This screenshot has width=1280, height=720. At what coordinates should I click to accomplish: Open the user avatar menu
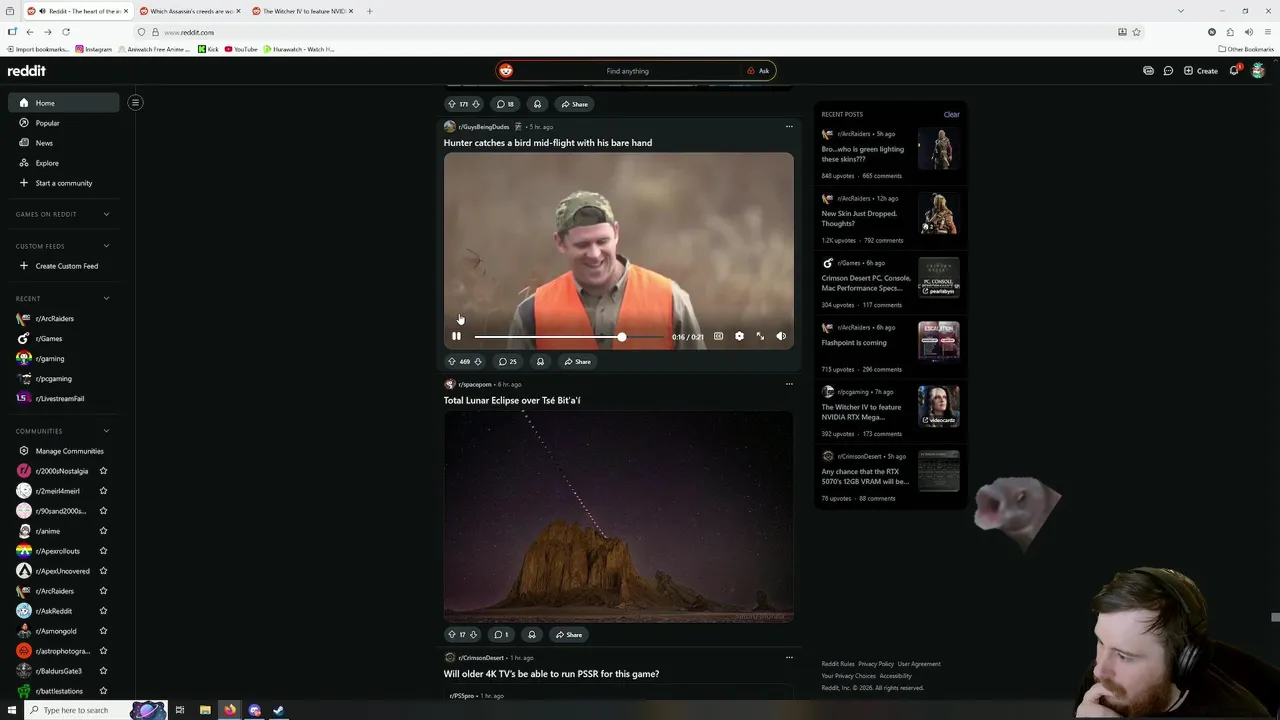(x=1258, y=71)
